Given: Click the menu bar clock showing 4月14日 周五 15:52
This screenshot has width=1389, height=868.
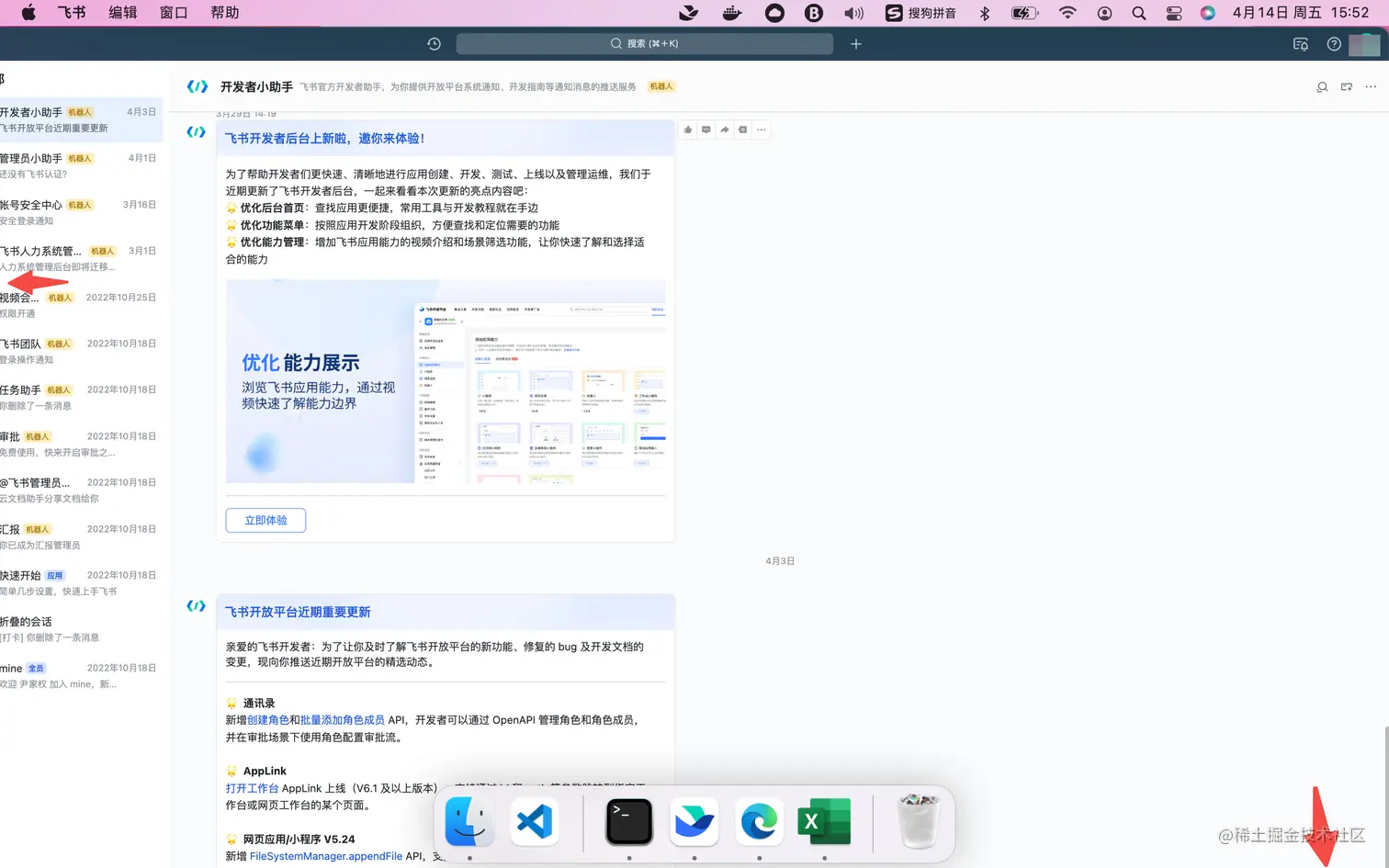Looking at the screenshot, I should point(1301,13).
